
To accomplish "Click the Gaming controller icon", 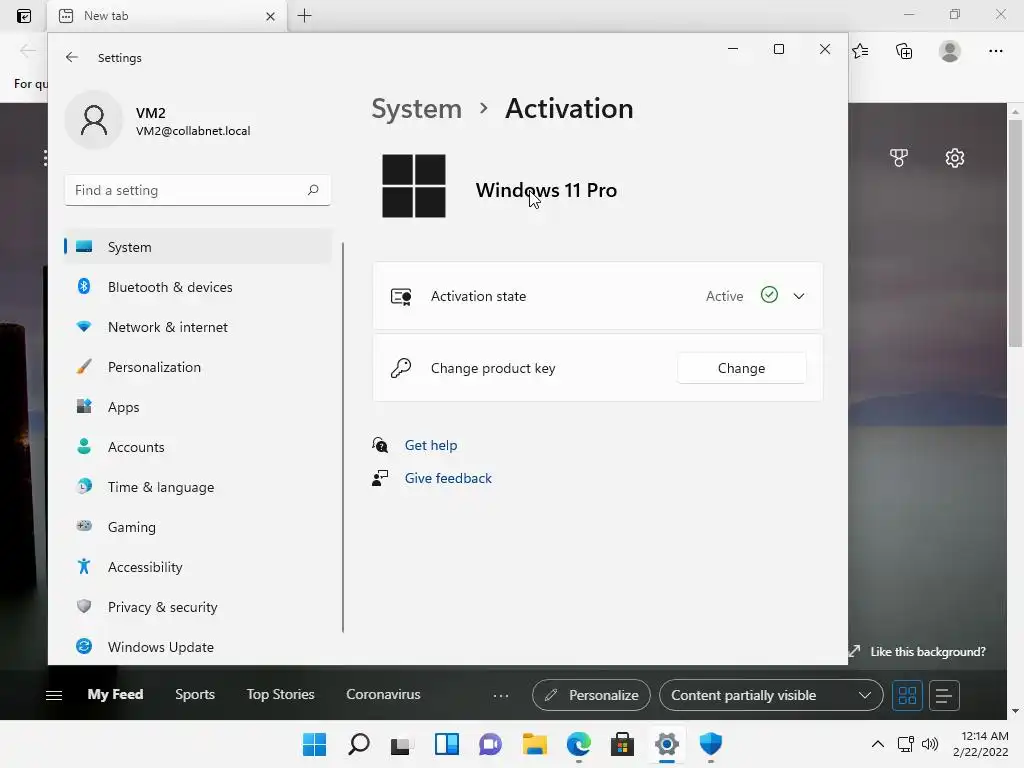I will pyautogui.click(x=84, y=526).
